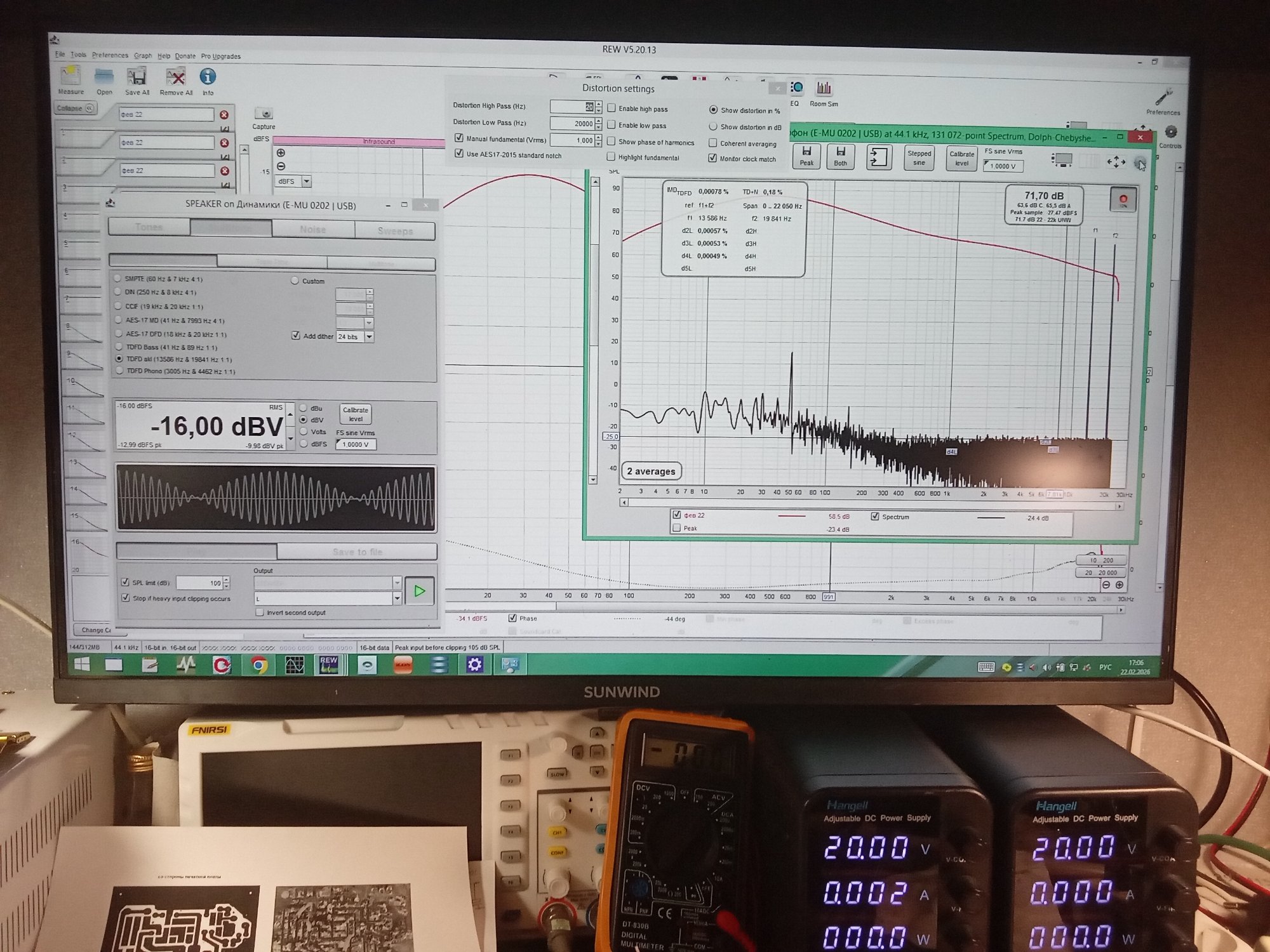Image resolution: width=1270 pixels, height=952 pixels.
Task: Click the Distortion High Pass Hz field
Action: (x=570, y=107)
